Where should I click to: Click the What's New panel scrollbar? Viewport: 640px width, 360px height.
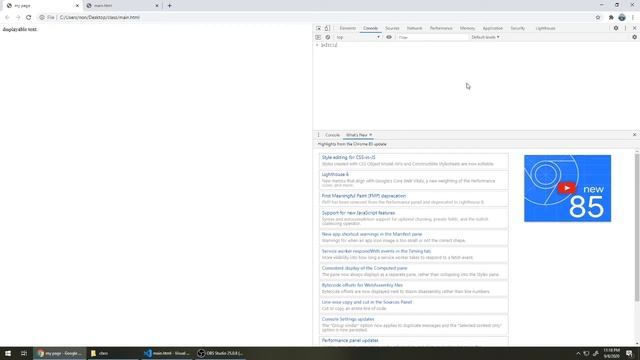637,227
